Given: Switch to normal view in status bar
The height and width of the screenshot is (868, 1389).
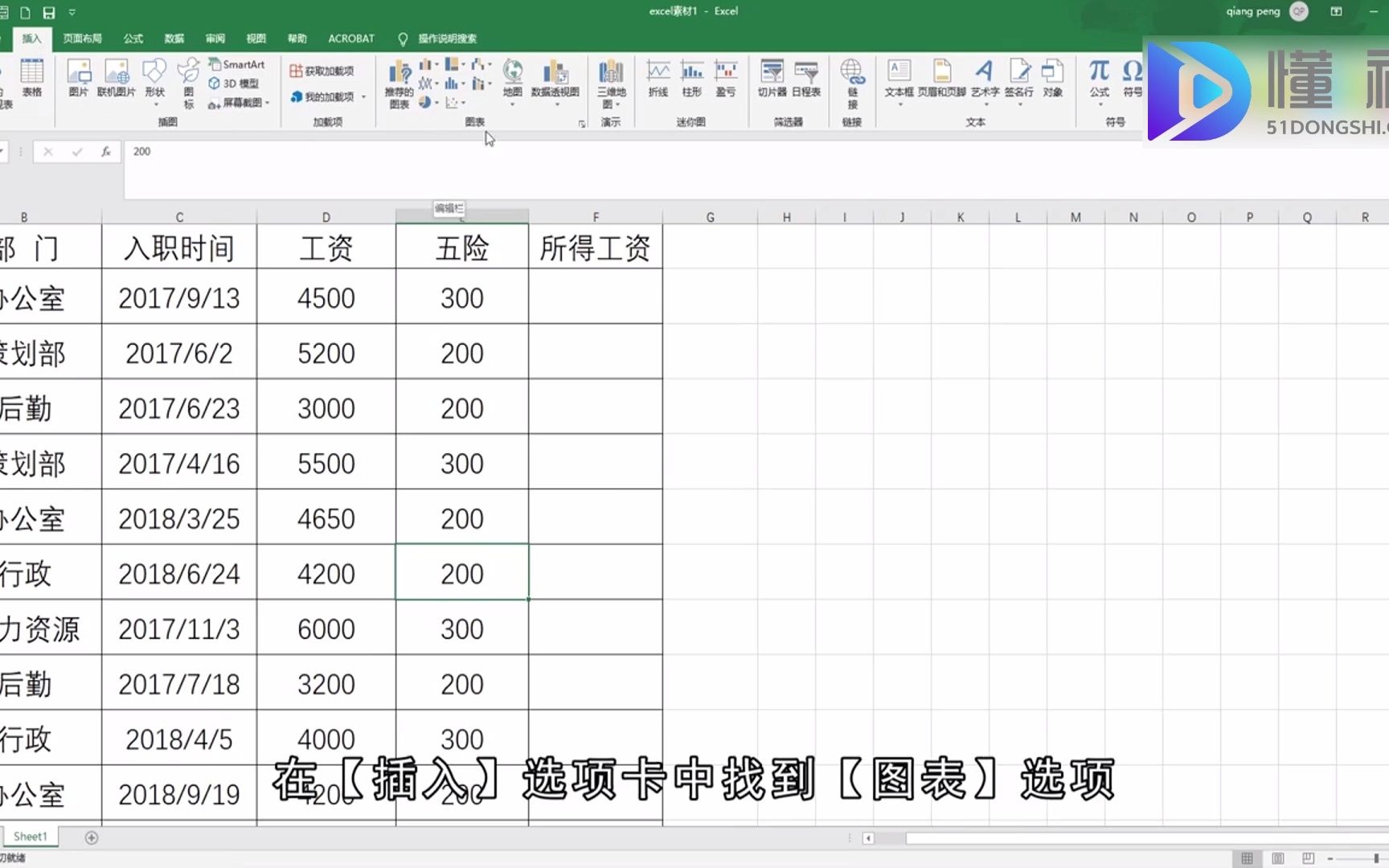Looking at the screenshot, I should pos(1247,858).
